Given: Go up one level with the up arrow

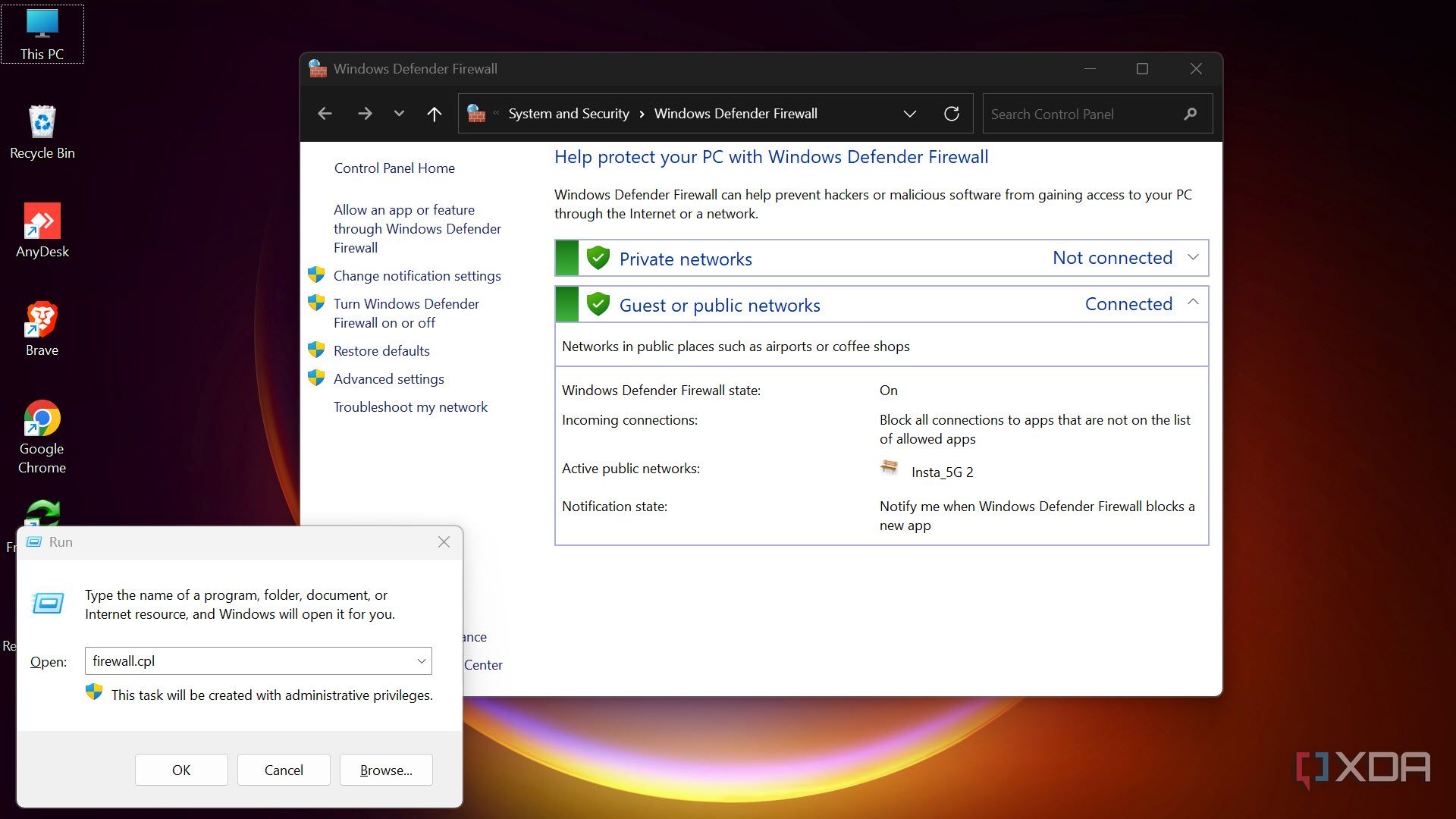Looking at the screenshot, I should pyautogui.click(x=434, y=114).
